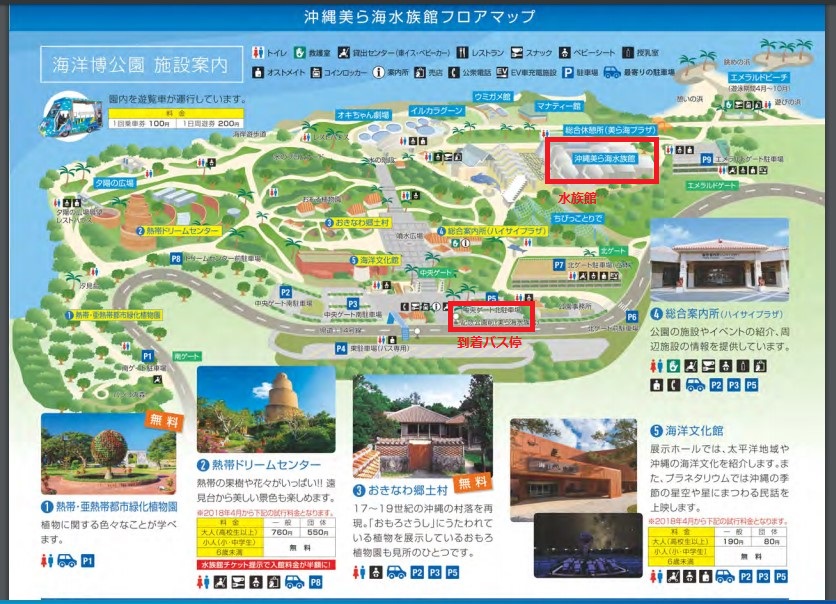Select the 売店 shop legend icon
836x604 pixels.
click(420, 72)
